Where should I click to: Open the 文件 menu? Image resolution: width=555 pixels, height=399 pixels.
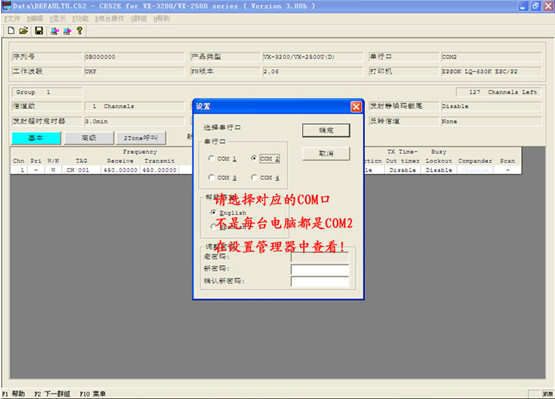click(x=12, y=18)
